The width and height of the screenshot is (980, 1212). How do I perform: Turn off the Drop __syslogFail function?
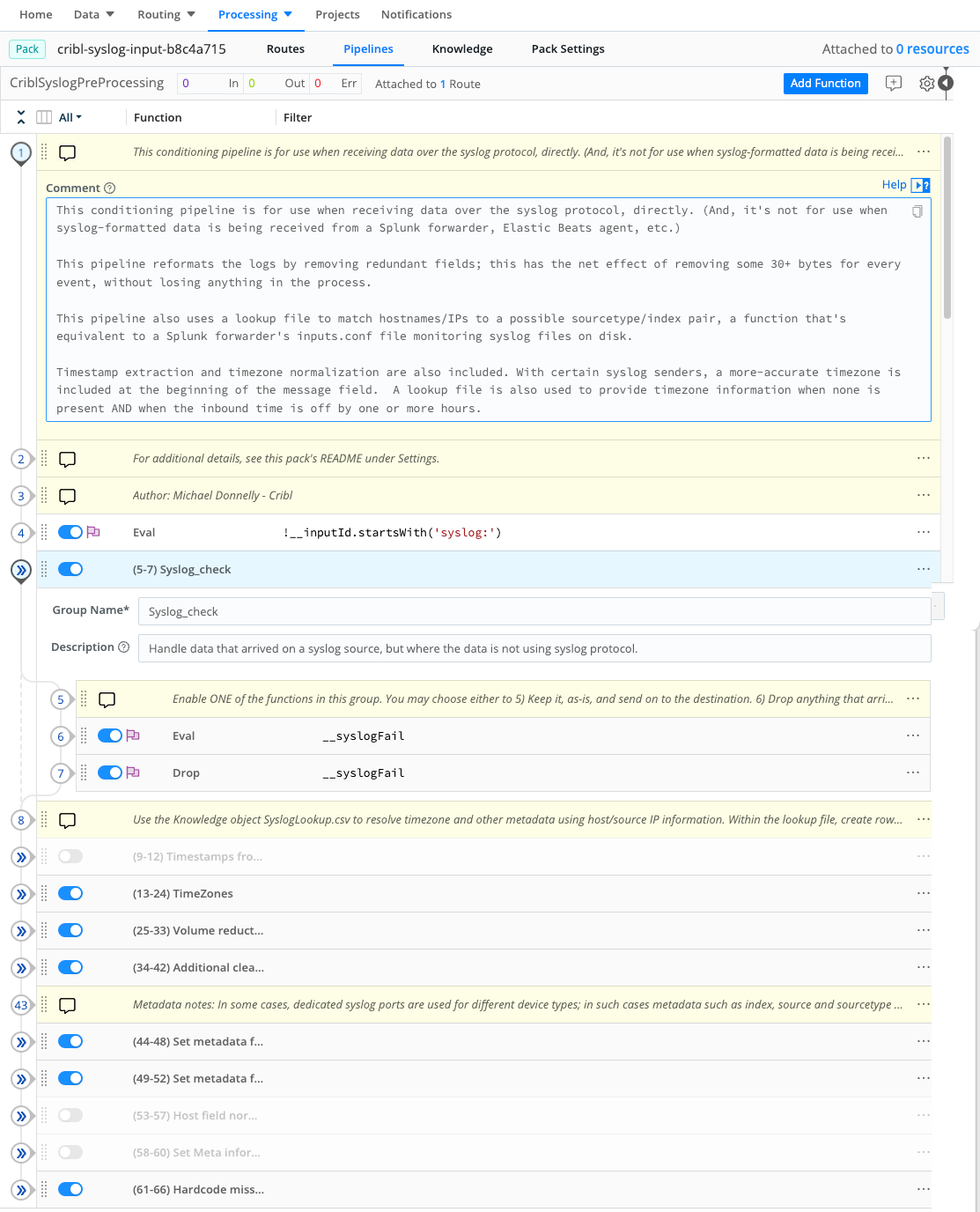pyautogui.click(x=109, y=772)
